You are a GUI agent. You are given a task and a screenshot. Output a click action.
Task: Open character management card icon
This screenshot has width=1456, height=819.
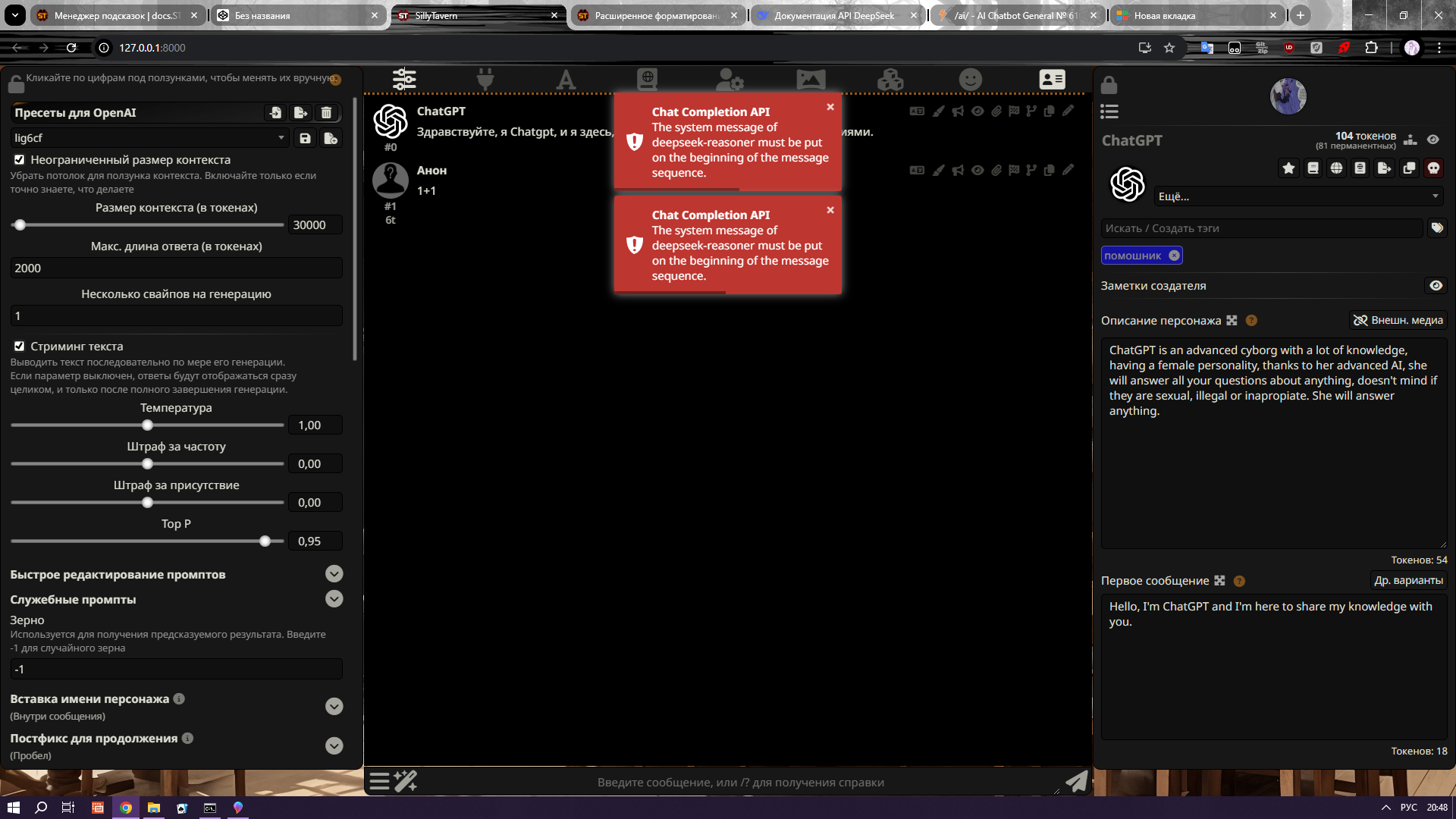[1052, 79]
